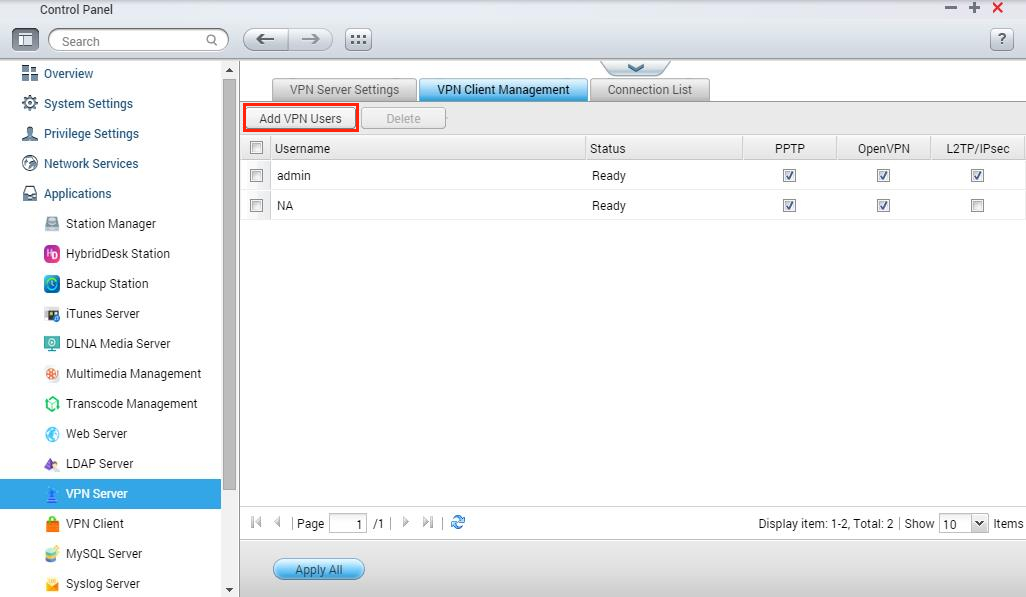Open the Connection List tab
The width and height of the screenshot is (1026, 597).
pyautogui.click(x=649, y=90)
